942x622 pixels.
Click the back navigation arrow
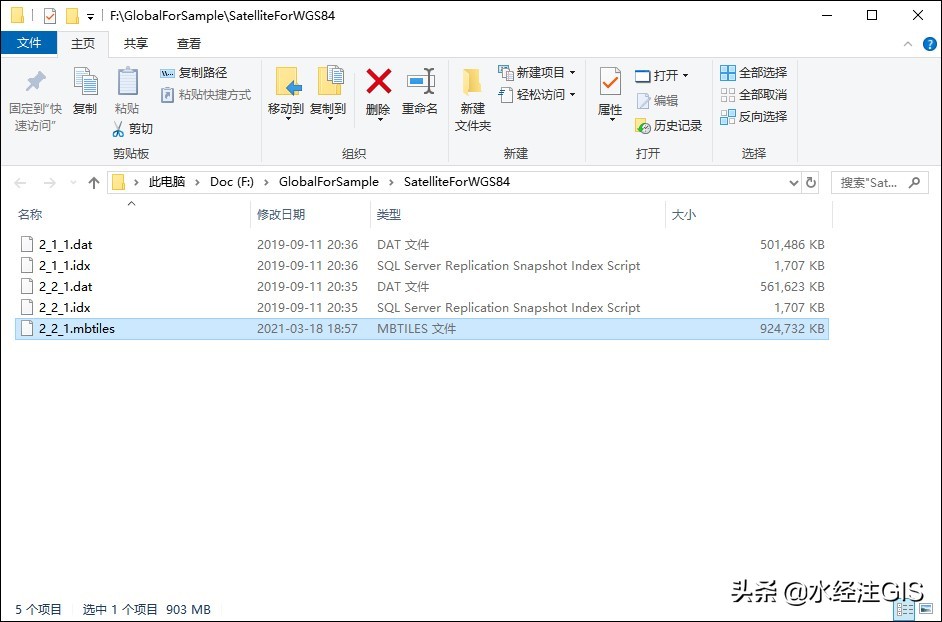[x=22, y=182]
